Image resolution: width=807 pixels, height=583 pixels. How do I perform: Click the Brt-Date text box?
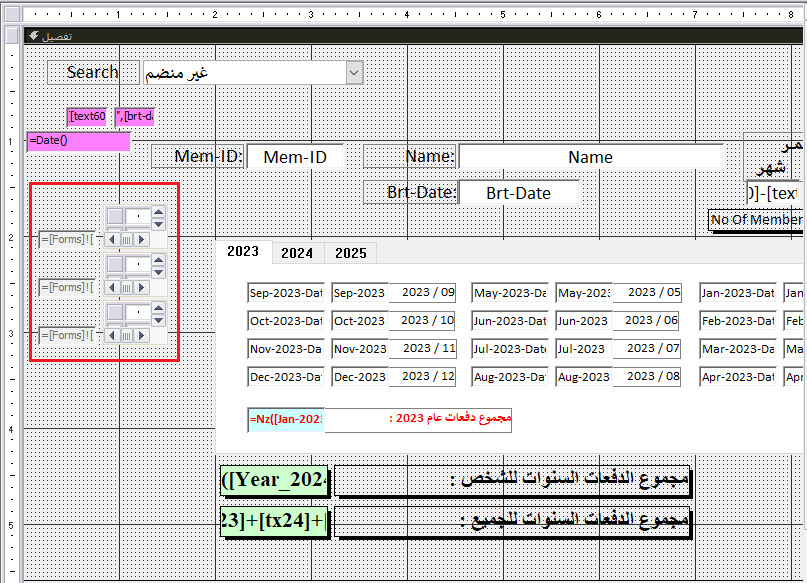coord(518,193)
